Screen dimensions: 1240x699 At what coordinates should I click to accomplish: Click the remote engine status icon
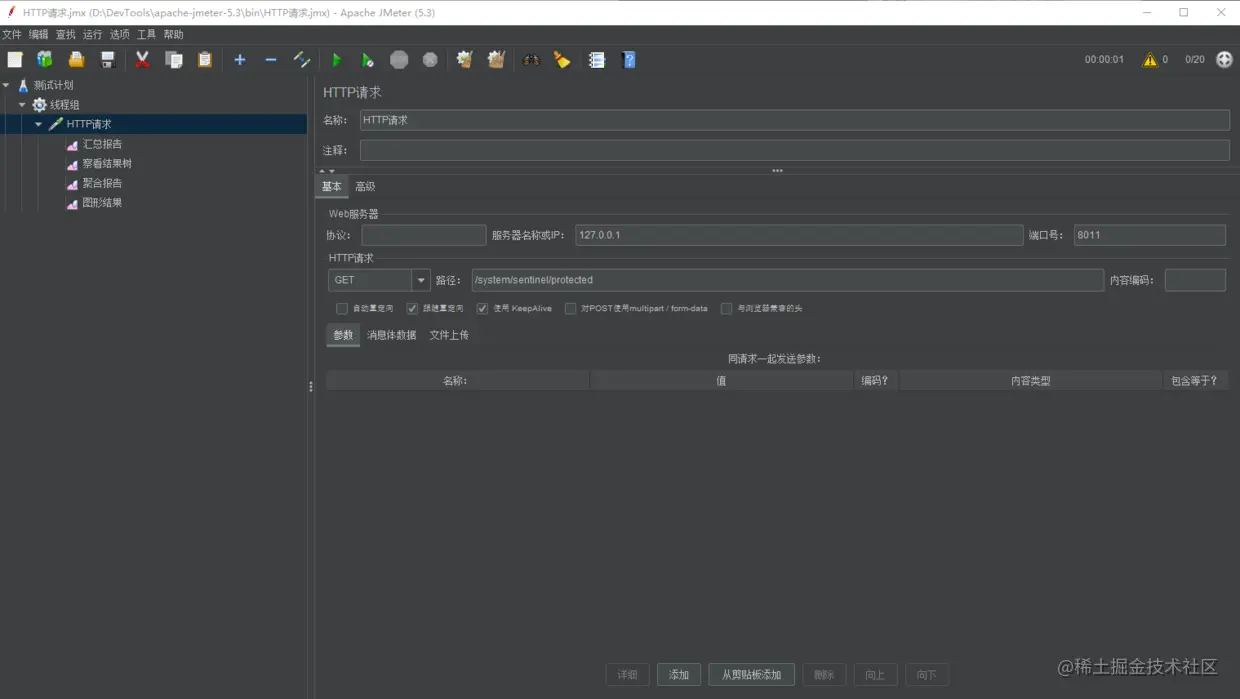click(1224, 60)
